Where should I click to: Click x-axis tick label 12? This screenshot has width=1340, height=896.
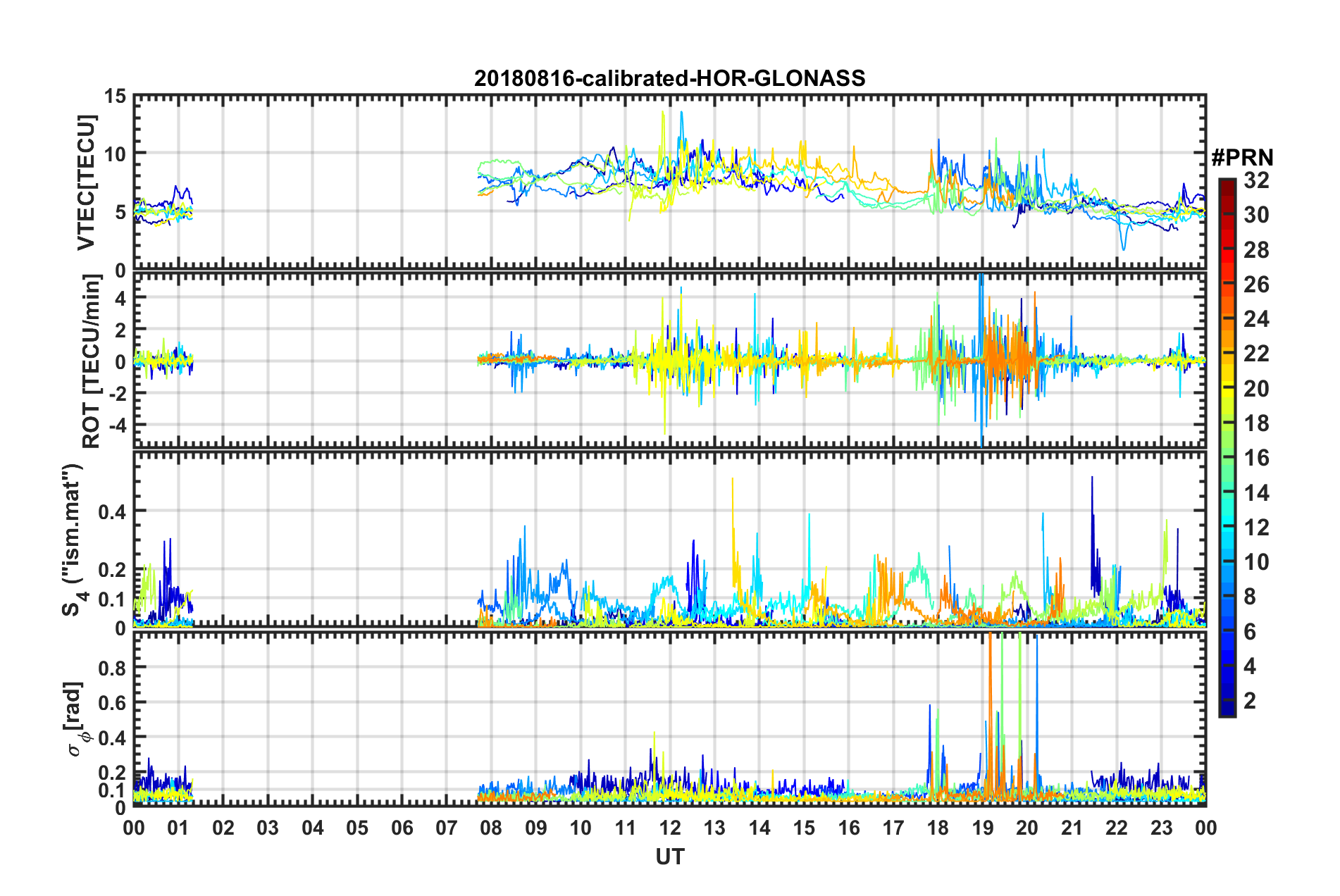[670, 828]
